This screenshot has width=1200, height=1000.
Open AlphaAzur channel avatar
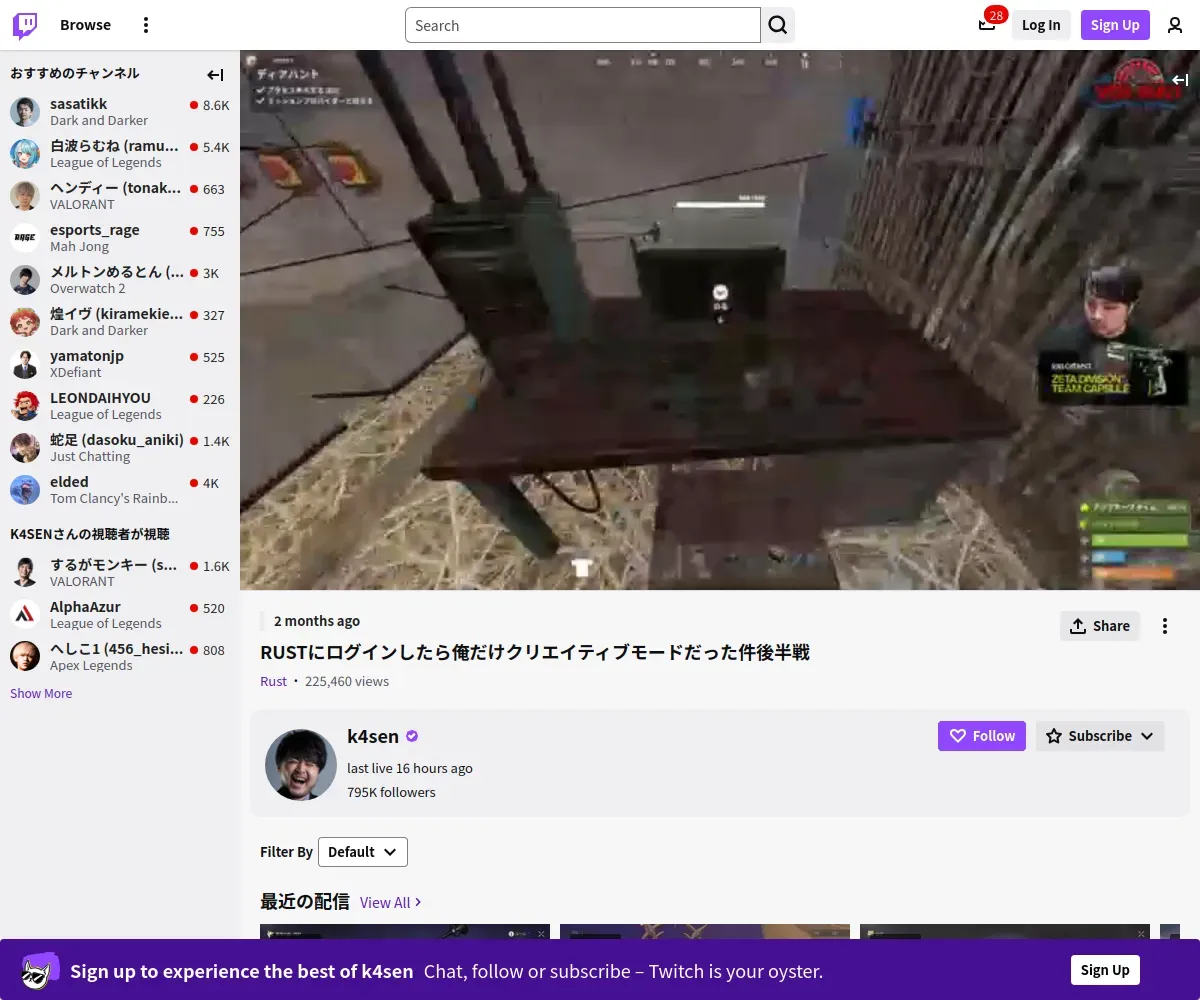click(x=25, y=615)
